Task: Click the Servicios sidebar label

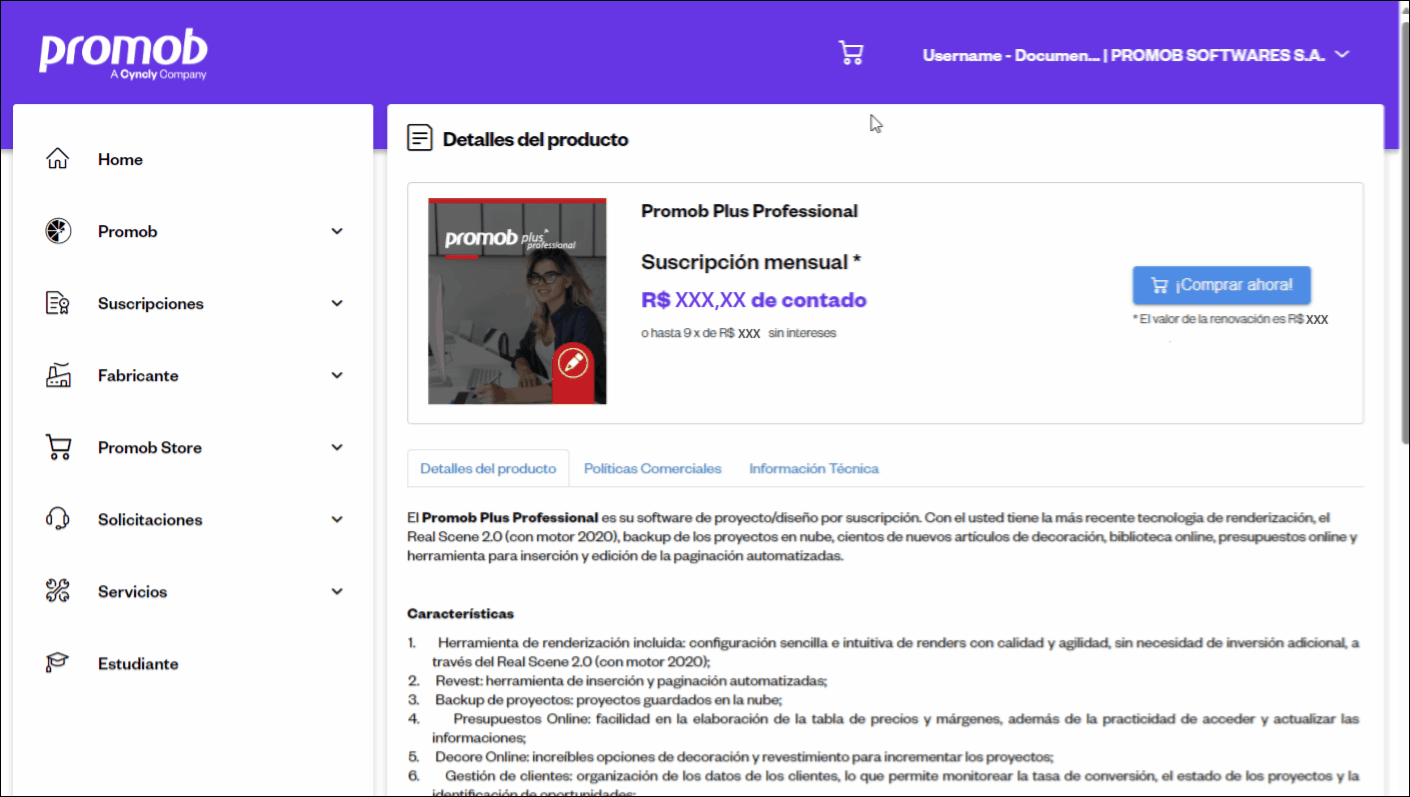Action: click(132, 591)
